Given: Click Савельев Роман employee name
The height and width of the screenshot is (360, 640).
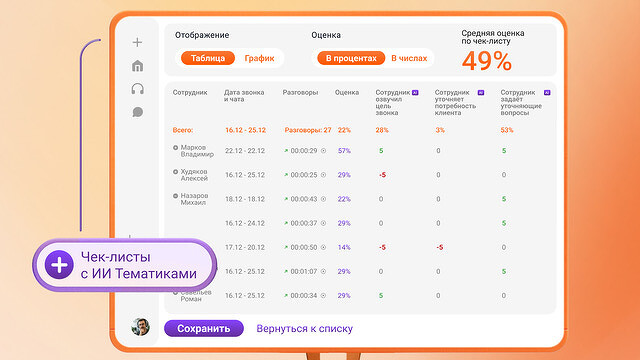Looking at the screenshot, I should pyautogui.click(x=196, y=296).
